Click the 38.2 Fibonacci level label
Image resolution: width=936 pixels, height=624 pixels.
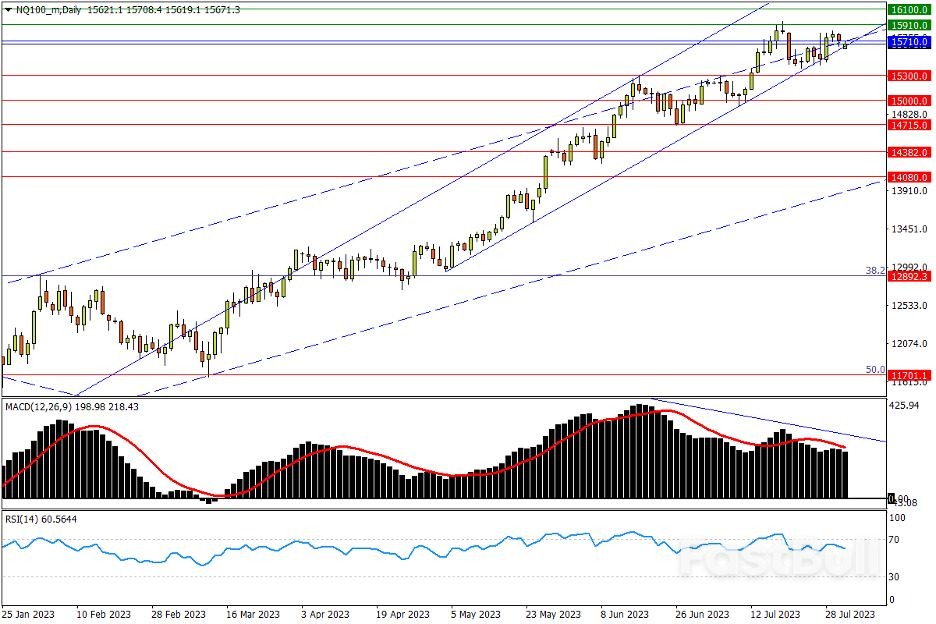click(x=873, y=270)
